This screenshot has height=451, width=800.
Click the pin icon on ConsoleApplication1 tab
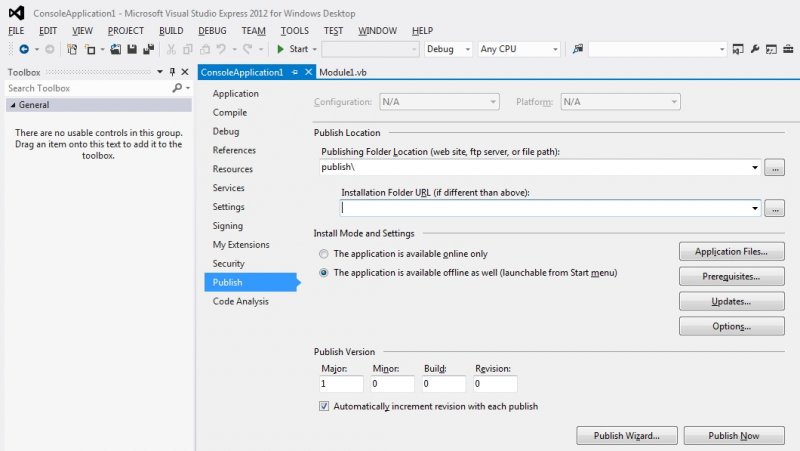(295, 72)
